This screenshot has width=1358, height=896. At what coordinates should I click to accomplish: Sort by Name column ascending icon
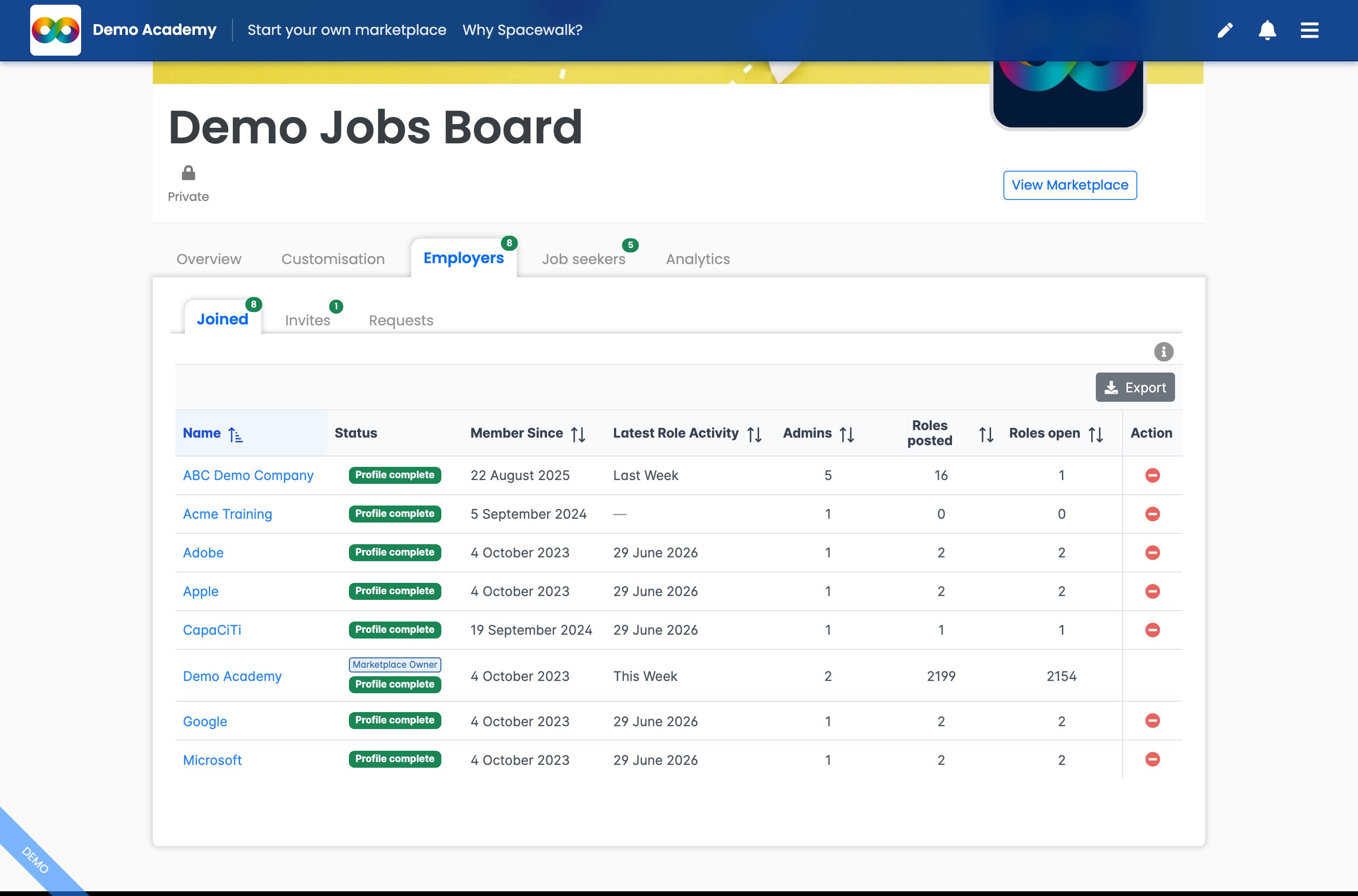coord(235,434)
